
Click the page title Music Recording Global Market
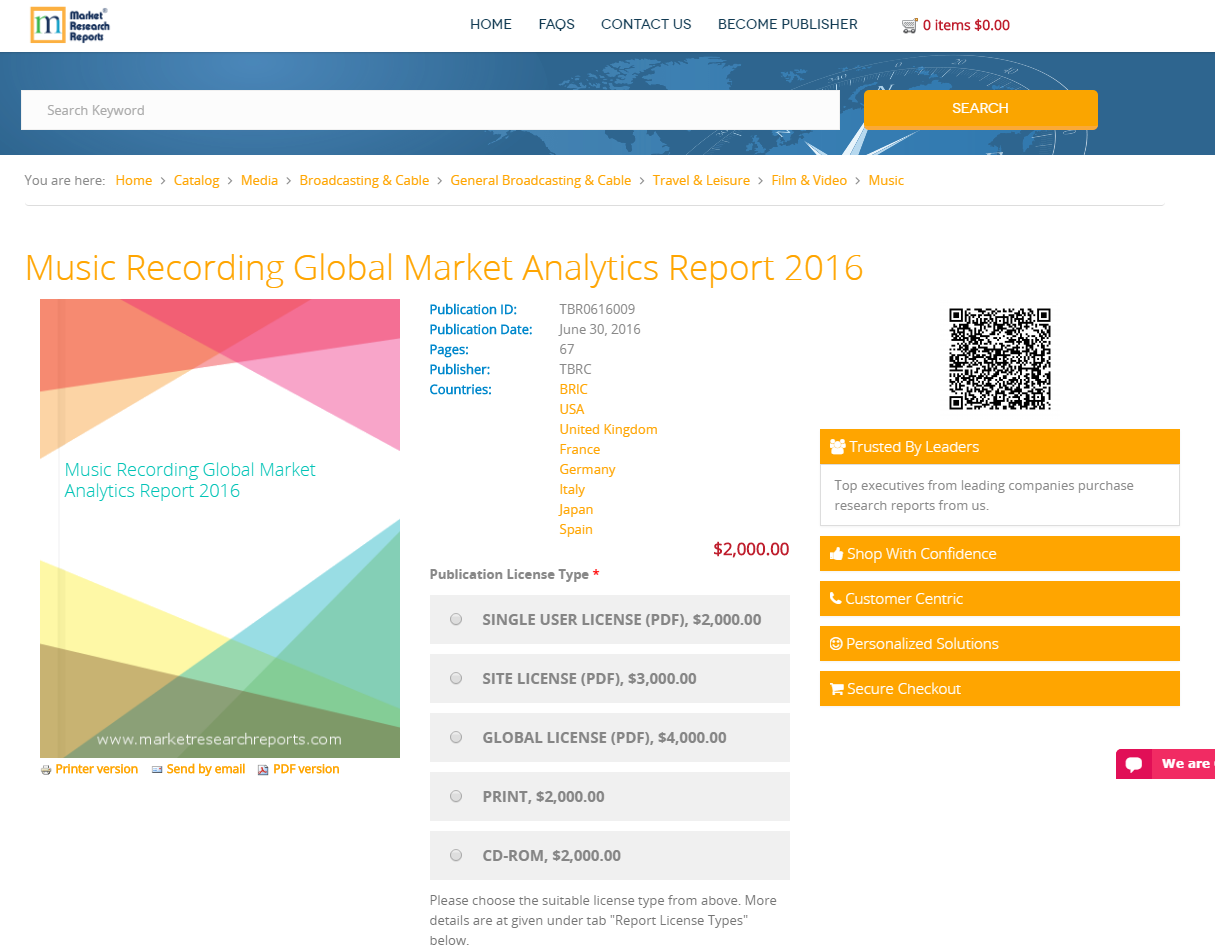[444, 268]
